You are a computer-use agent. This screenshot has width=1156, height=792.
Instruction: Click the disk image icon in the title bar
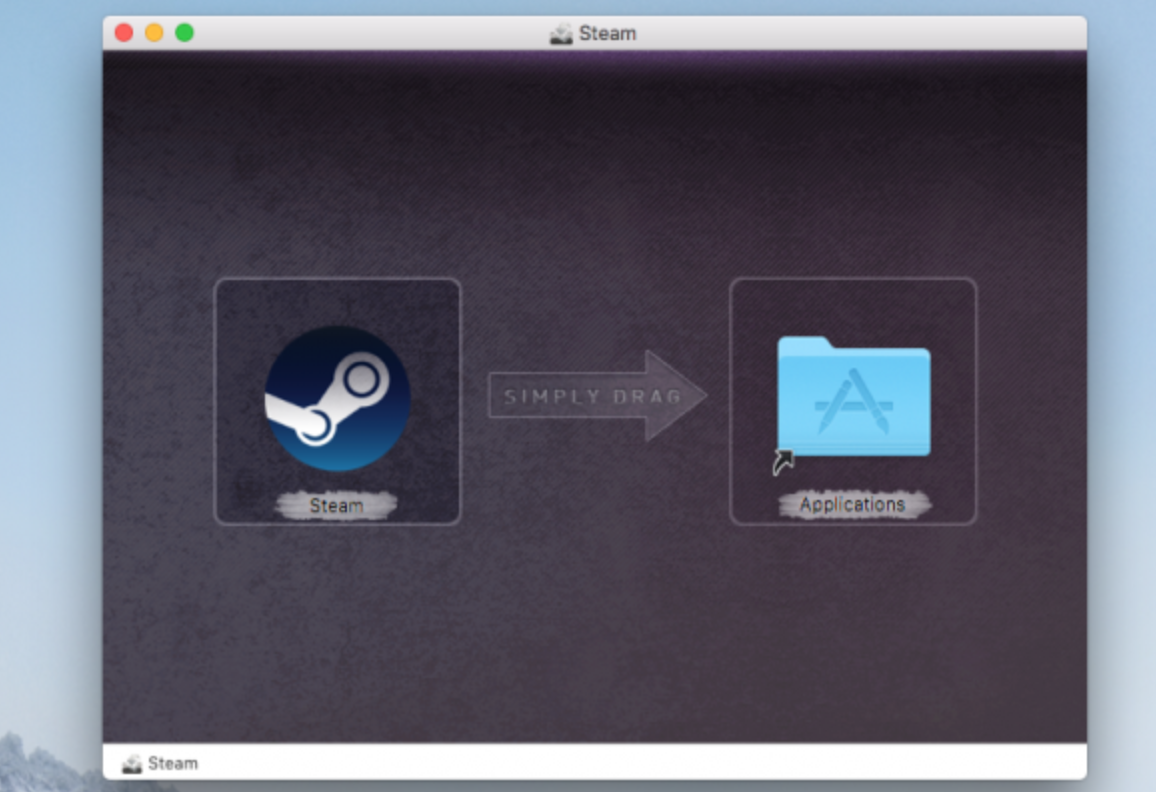(x=561, y=32)
